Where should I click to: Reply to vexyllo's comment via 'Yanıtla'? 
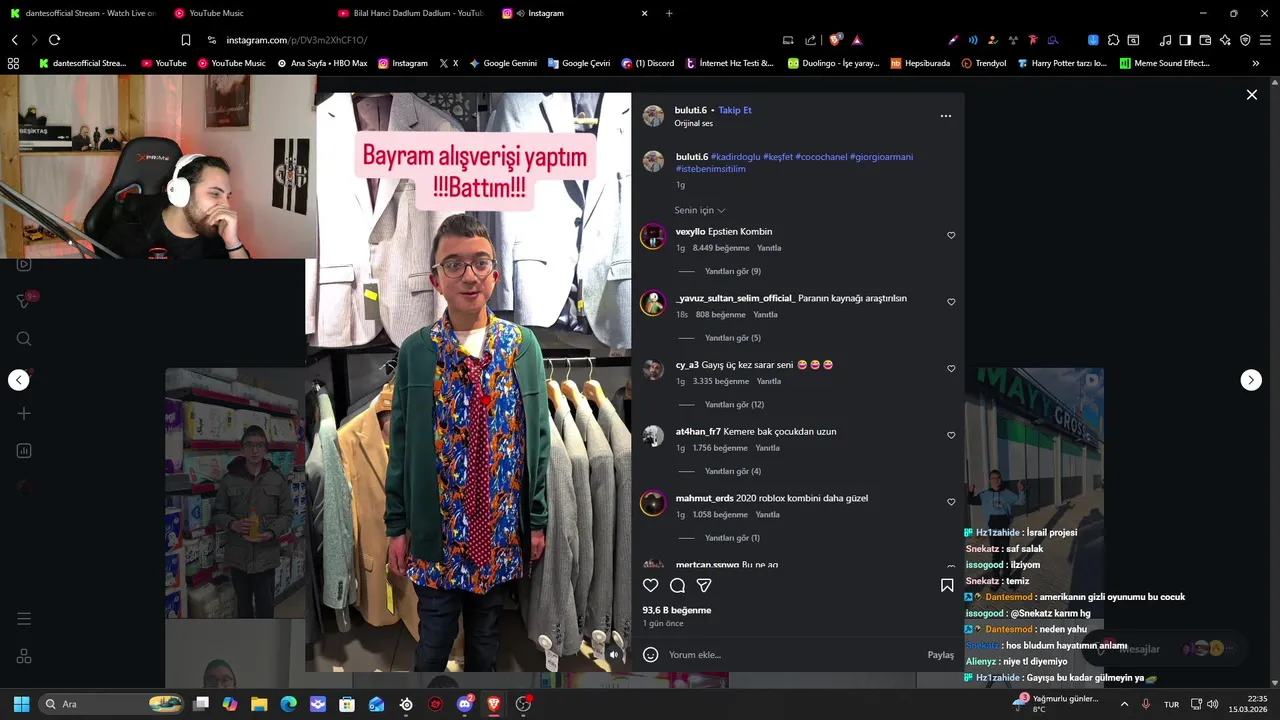769,248
